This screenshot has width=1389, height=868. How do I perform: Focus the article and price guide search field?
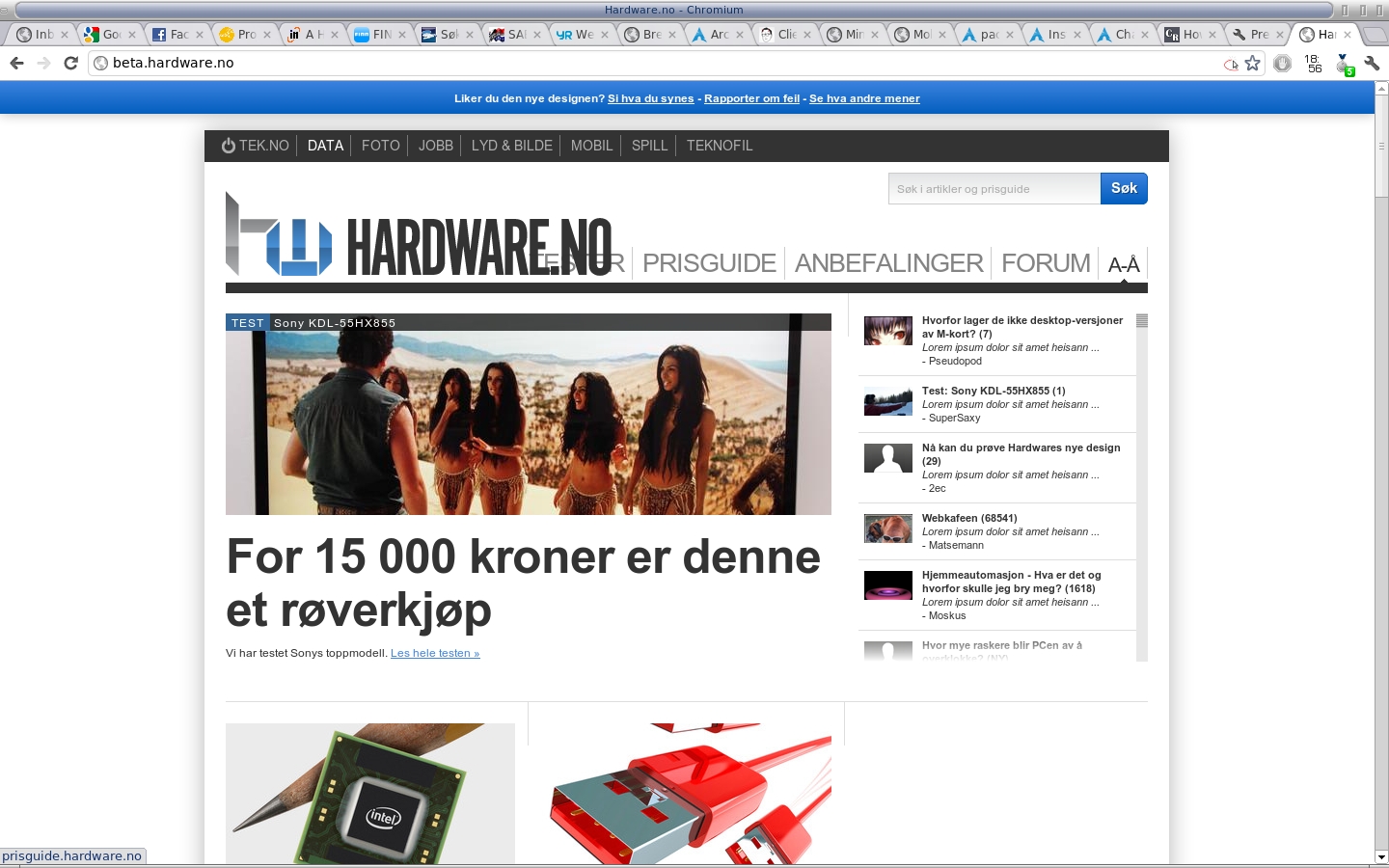(x=994, y=188)
